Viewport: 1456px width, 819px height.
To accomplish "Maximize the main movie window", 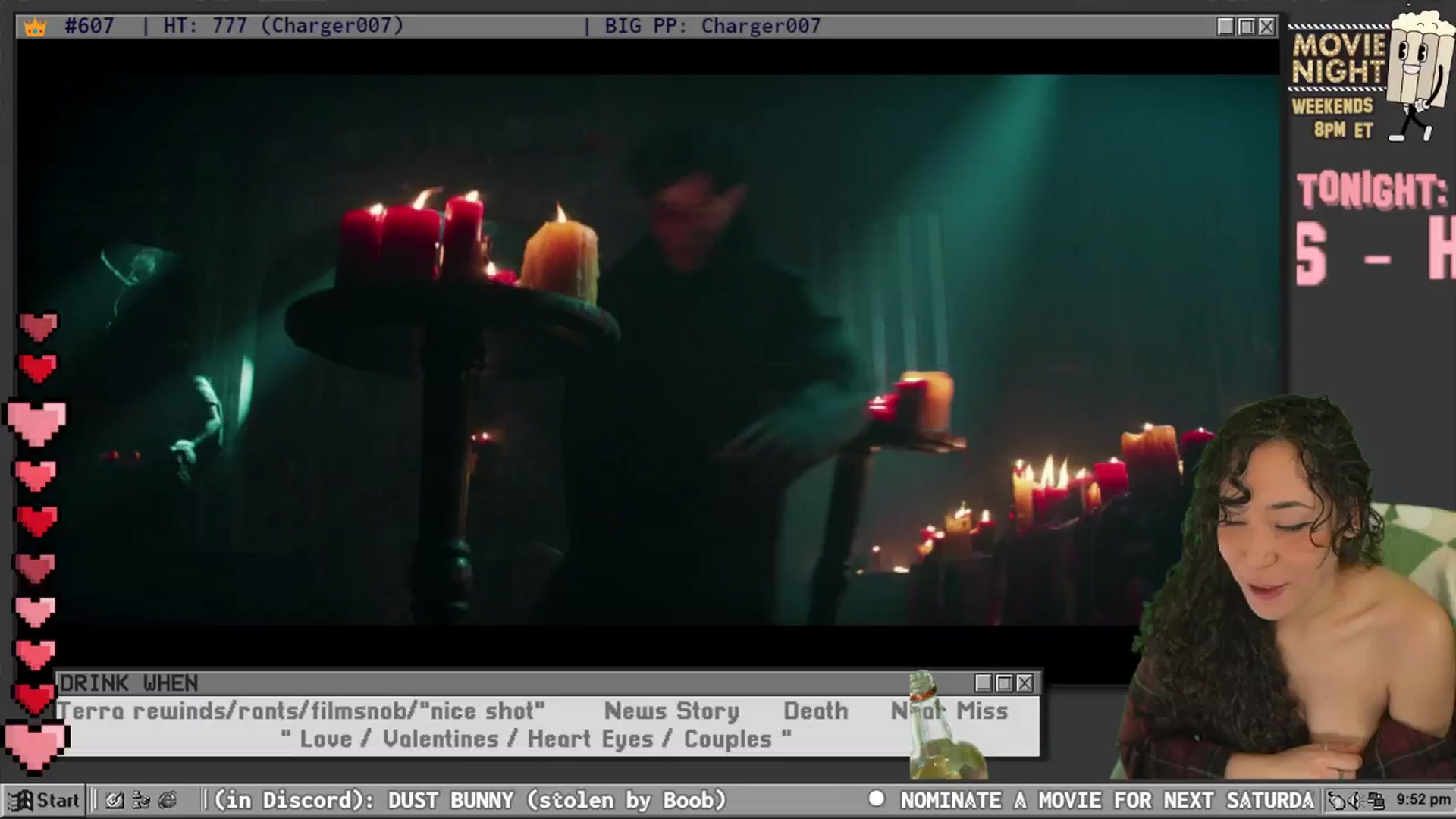I will pos(1246,27).
